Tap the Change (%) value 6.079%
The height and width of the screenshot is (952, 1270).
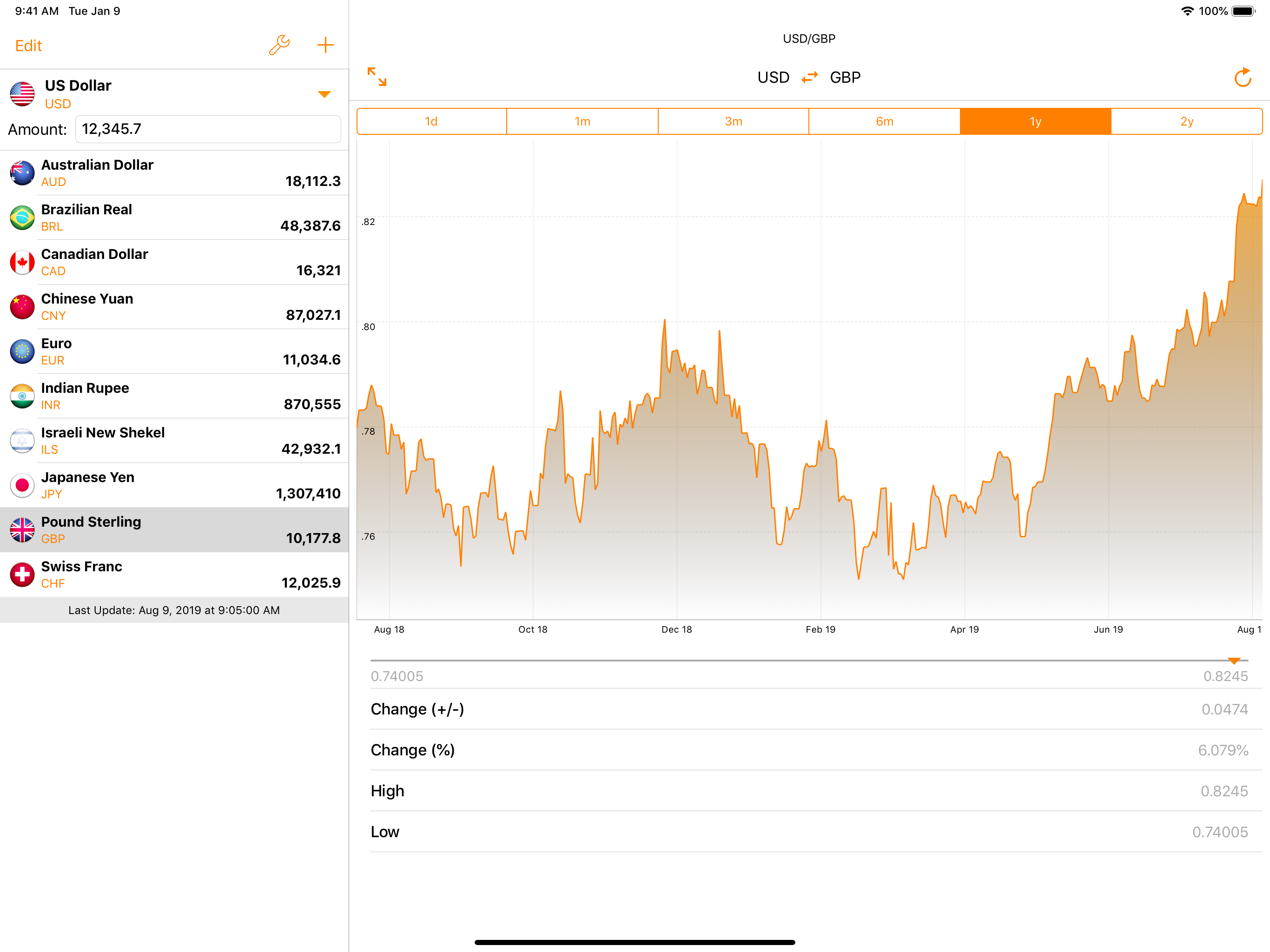pos(1223,750)
